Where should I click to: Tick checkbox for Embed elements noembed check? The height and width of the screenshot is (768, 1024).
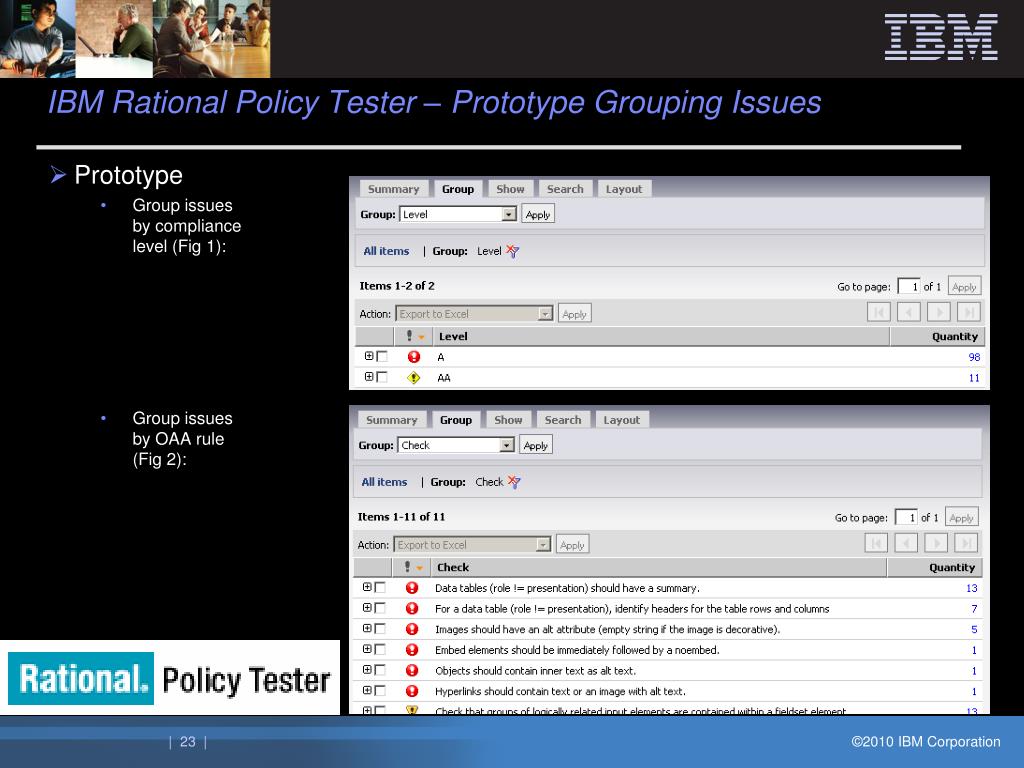pyautogui.click(x=380, y=649)
